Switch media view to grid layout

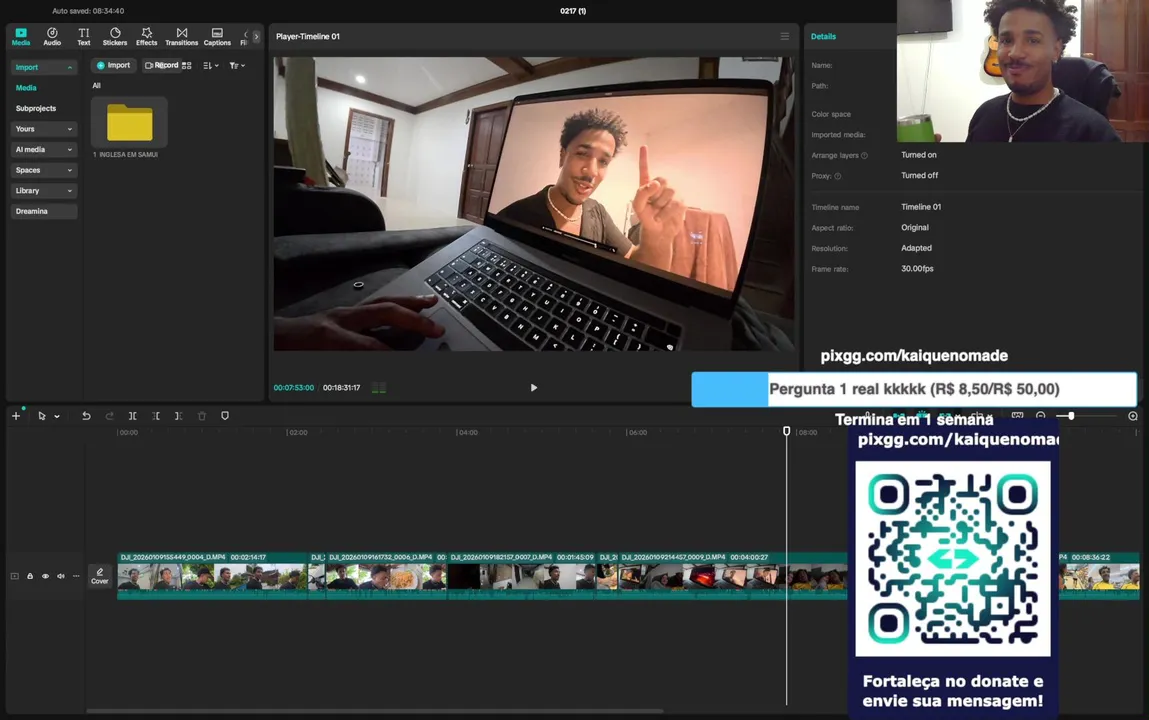coord(187,65)
